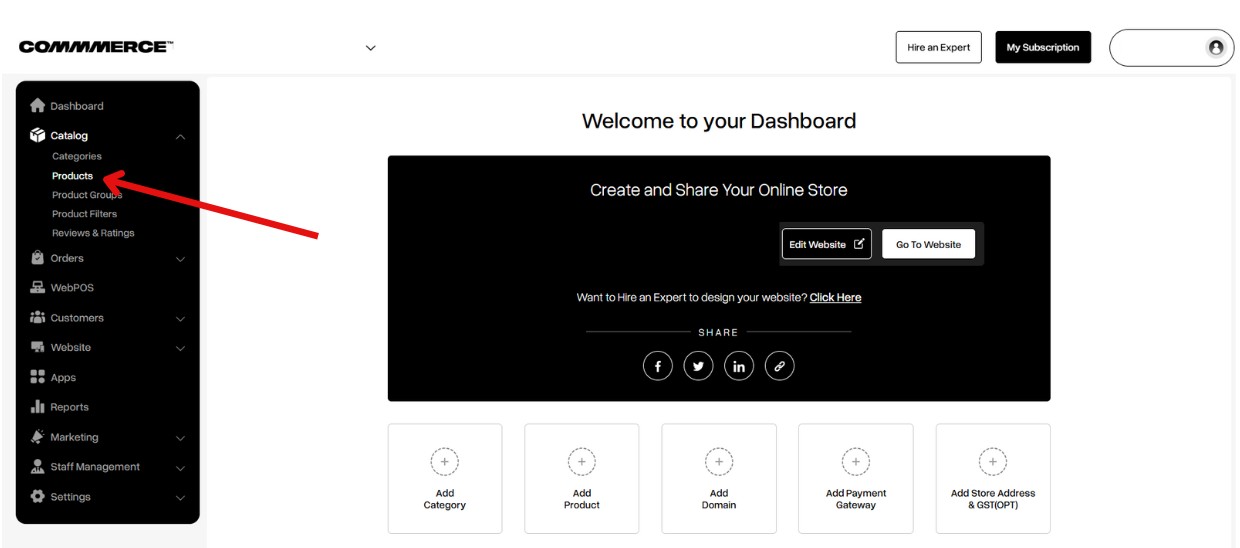
Task: Open the store selector dropdown in header
Action: pyautogui.click(x=370, y=47)
